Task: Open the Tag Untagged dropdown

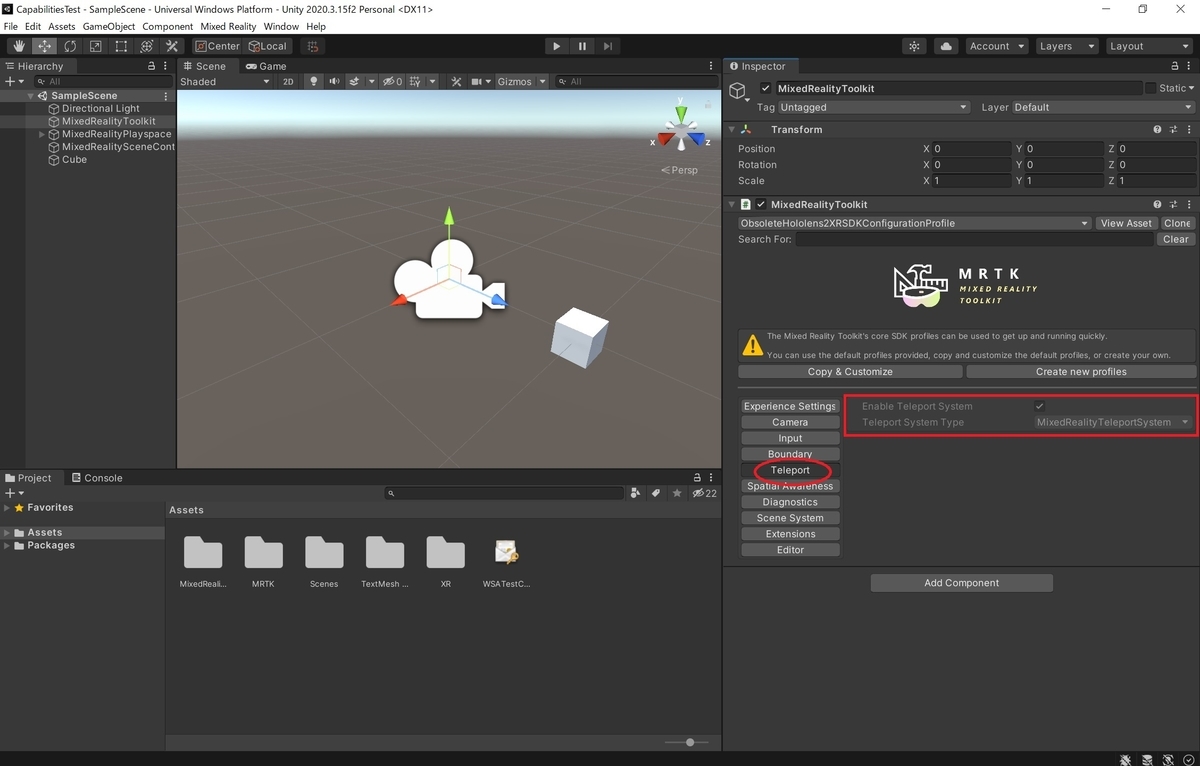Action: click(875, 107)
